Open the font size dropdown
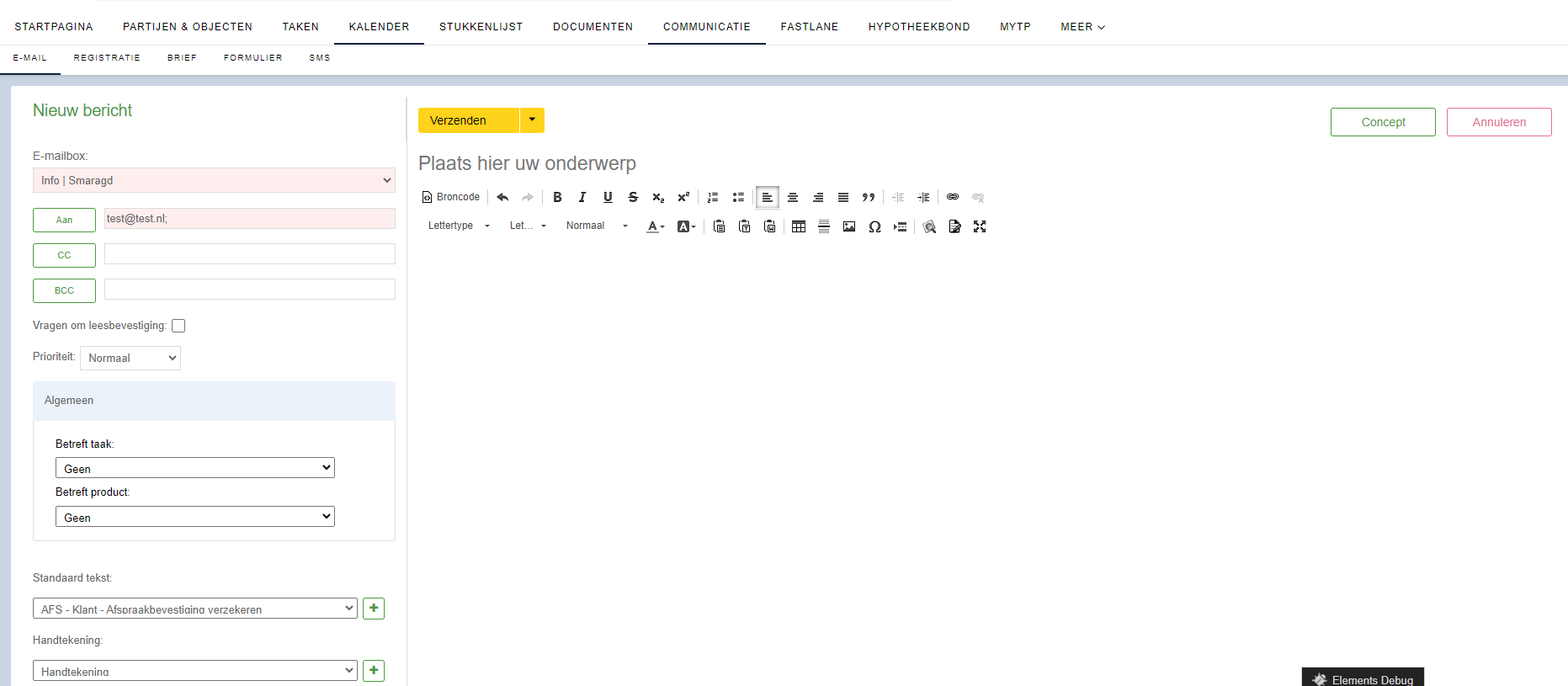 click(528, 226)
